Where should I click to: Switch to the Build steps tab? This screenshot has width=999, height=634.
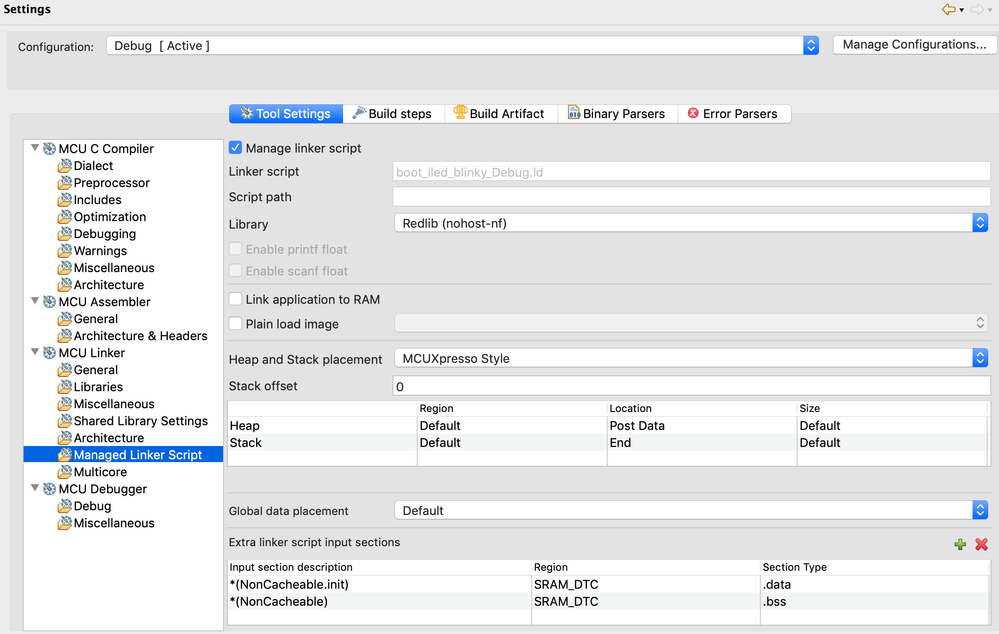click(391, 114)
